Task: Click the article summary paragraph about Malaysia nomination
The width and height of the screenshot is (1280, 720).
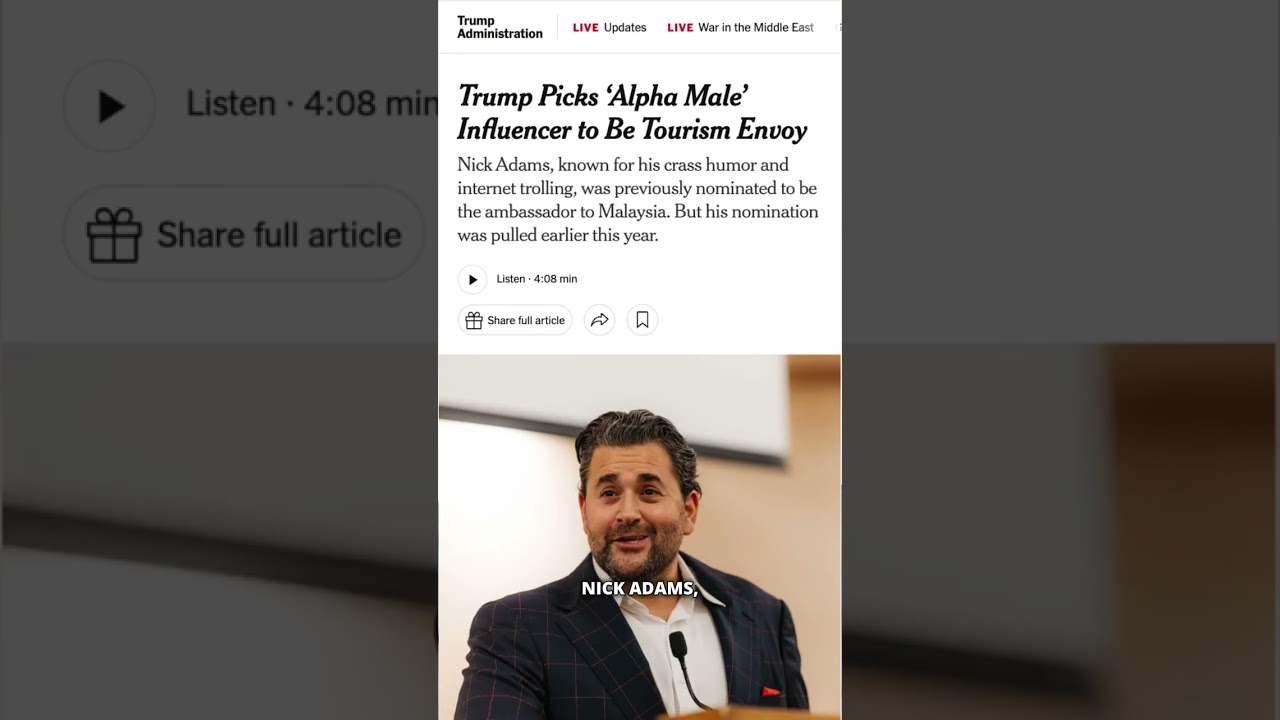Action: pyautogui.click(x=638, y=200)
